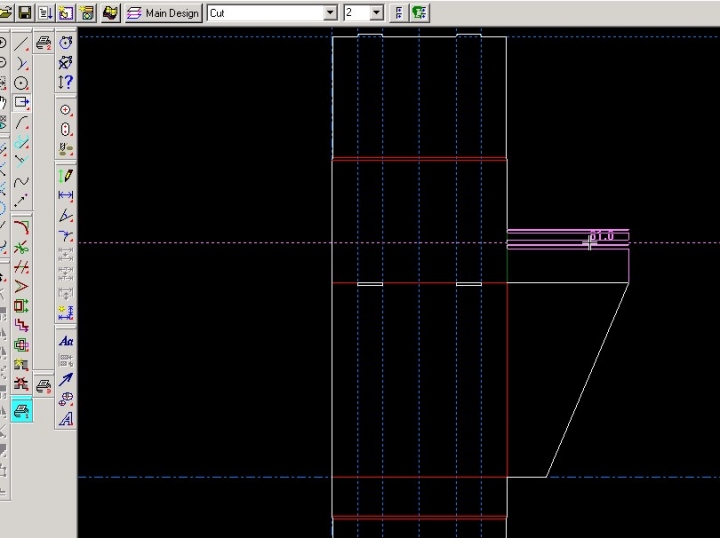Viewport: 720px width, 538px height.
Task: Toggle the printer icon beside geometry tools
Action: coord(44,385)
